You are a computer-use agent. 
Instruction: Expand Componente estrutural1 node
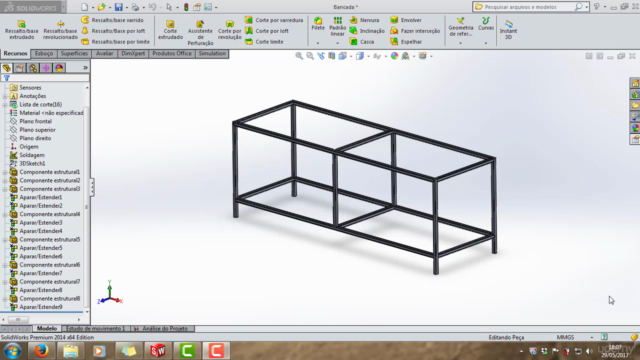5,172
